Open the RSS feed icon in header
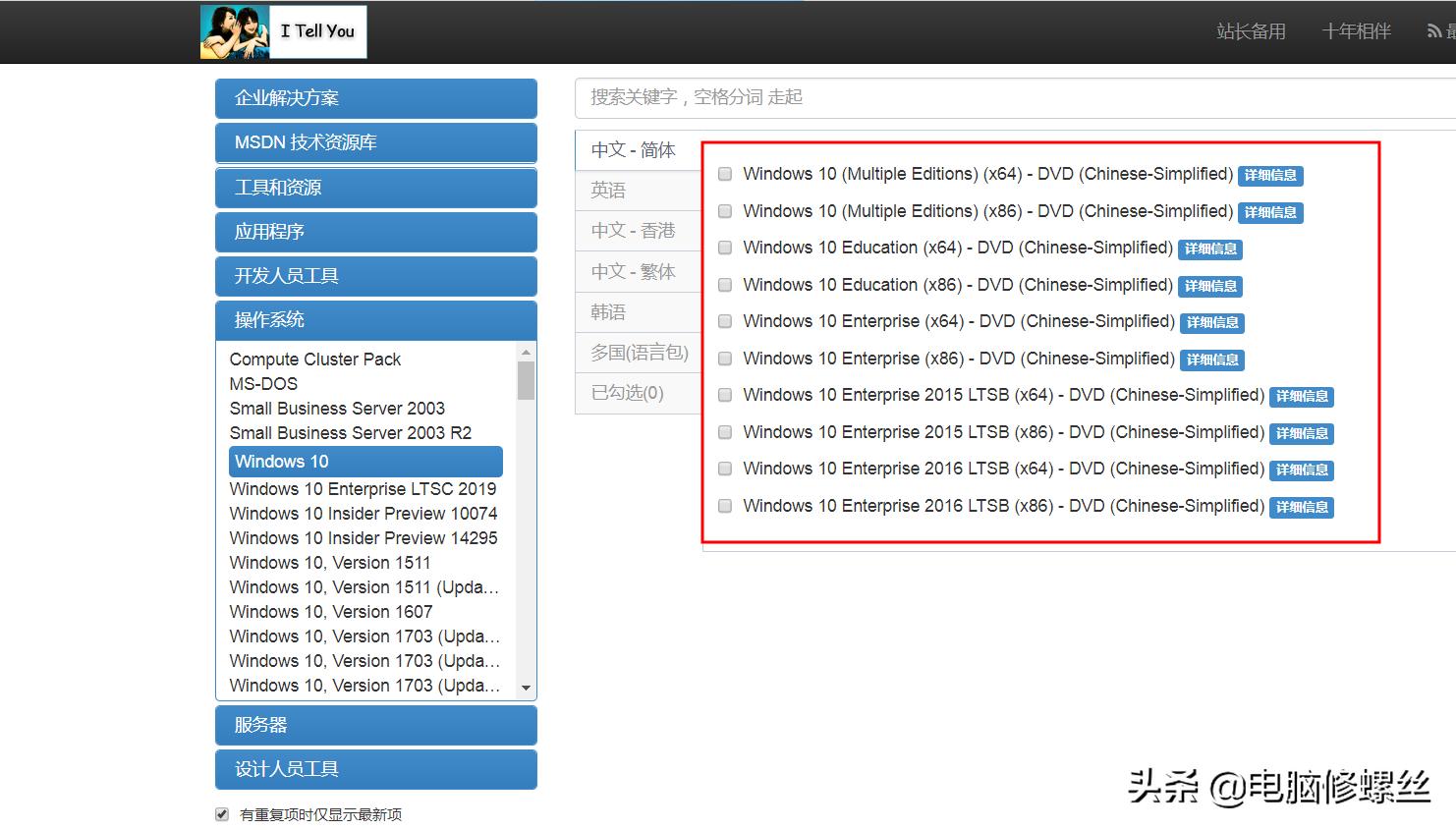Image resolution: width=1456 pixels, height=830 pixels. pos(1434,31)
